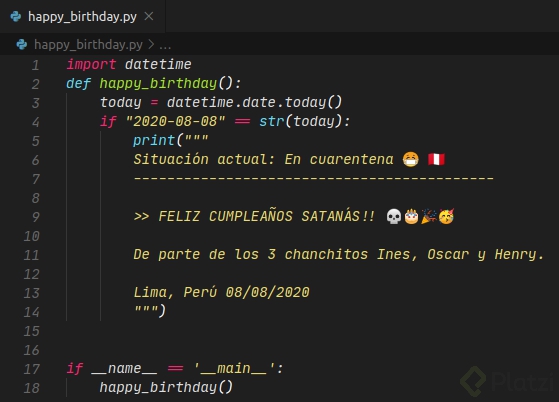Click the dashed separator on line 7

tap(313, 178)
